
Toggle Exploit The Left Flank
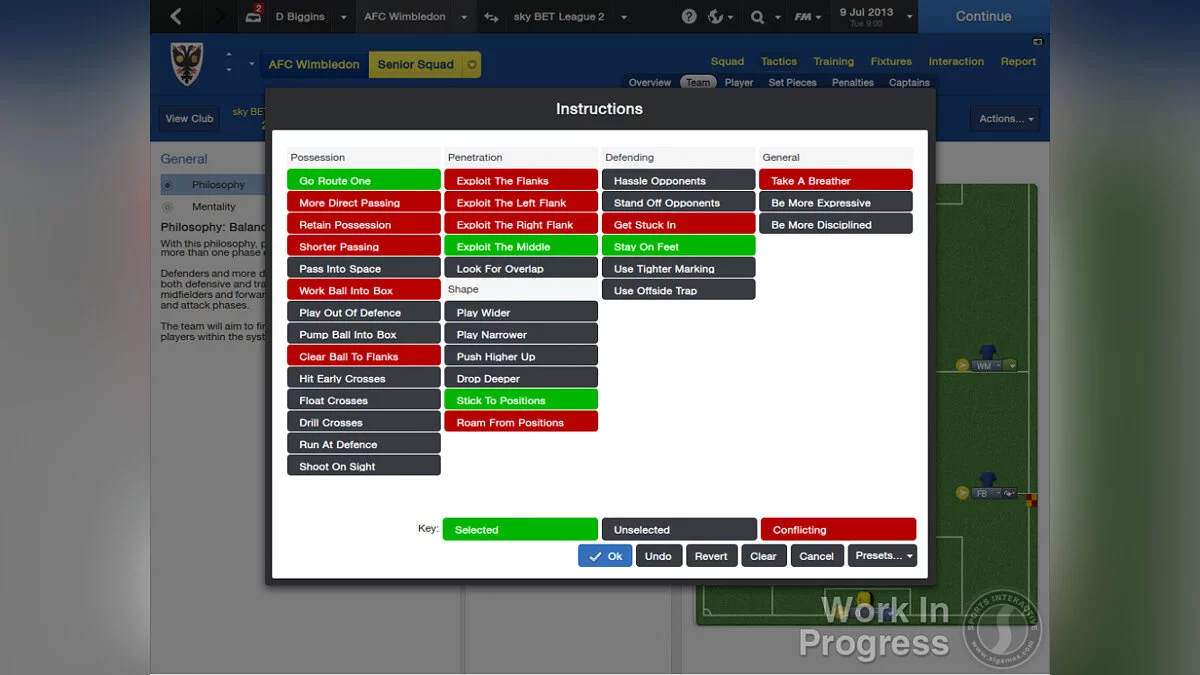pyautogui.click(x=521, y=202)
